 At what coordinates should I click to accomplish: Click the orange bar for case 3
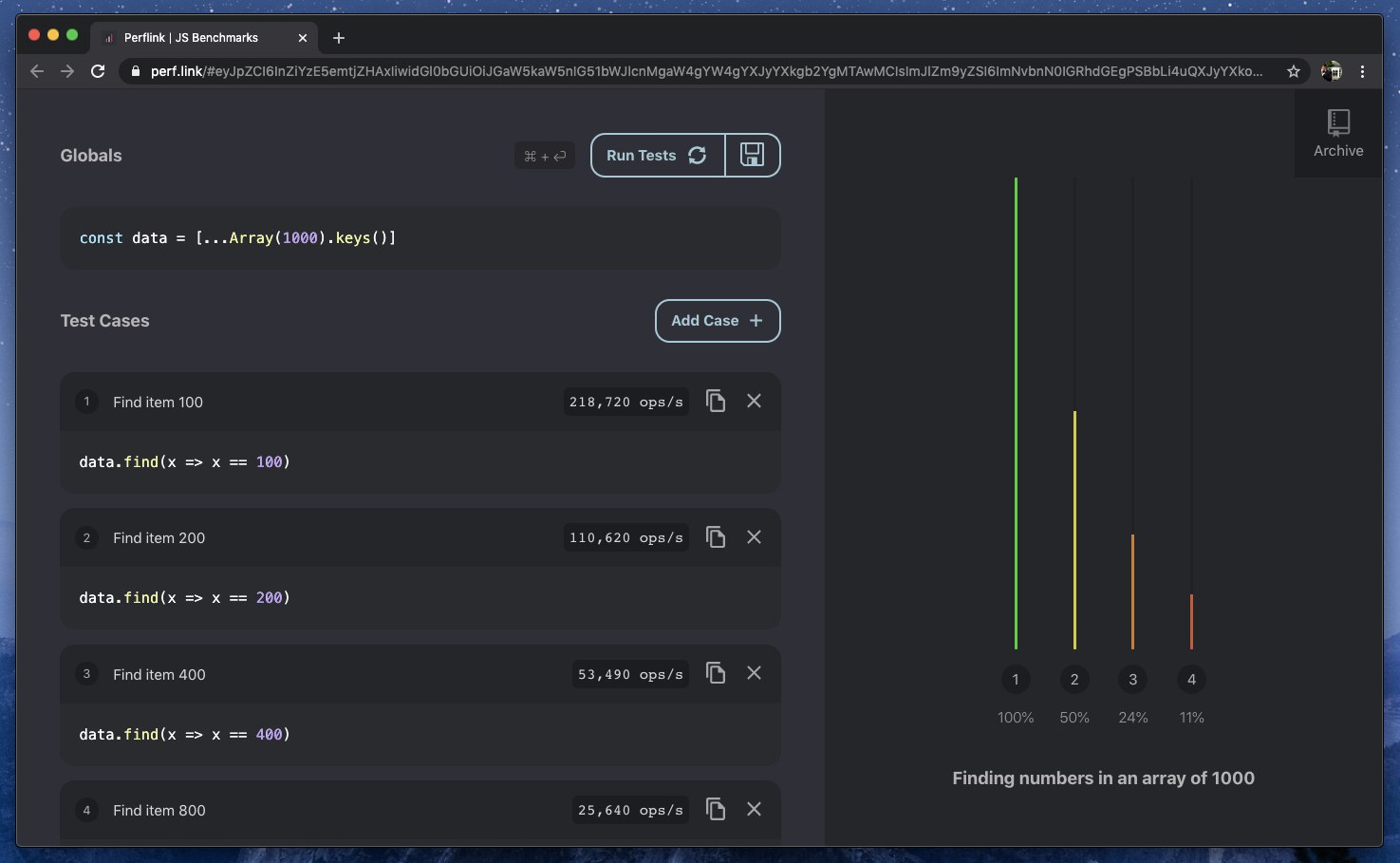pyautogui.click(x=1132, y=591)
